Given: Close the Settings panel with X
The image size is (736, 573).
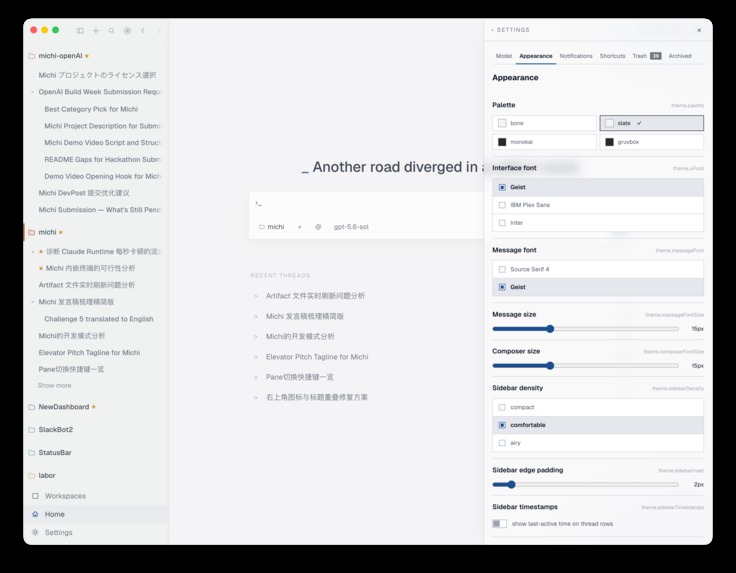Looking at the screenshot, I should pos(699,30).
